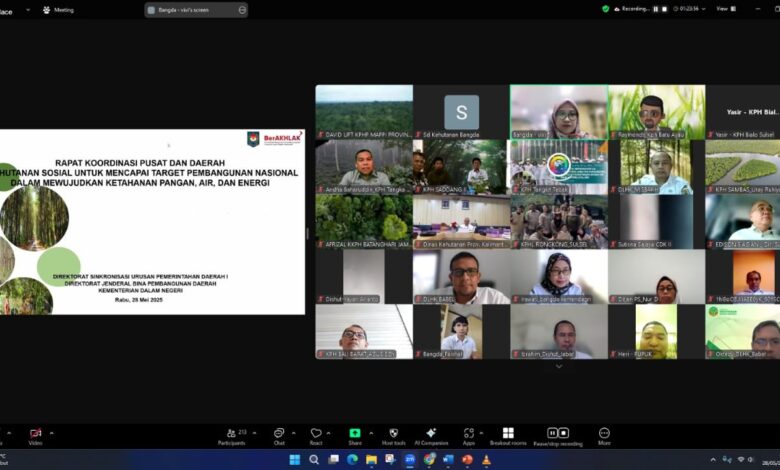Expand the arrow next to Participants
Viewport: 780px width, 470px height.
254,432
